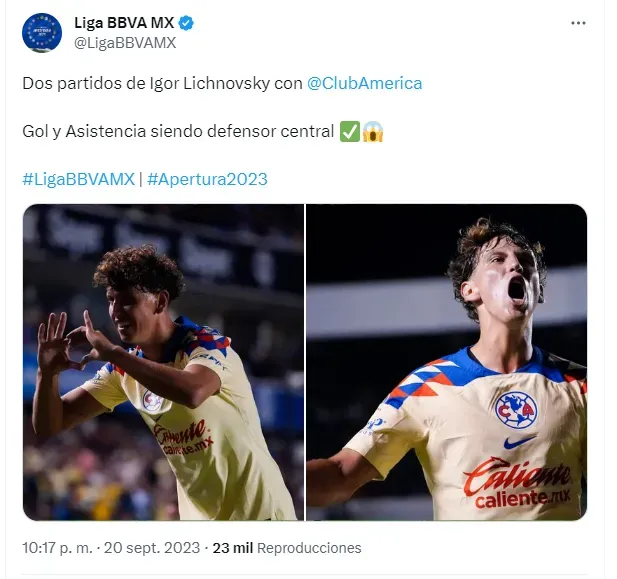Viewport: 617px width, 579px height.
Task: Open the @LigaBBVAMX handle link
Action: tap(125, 43)
